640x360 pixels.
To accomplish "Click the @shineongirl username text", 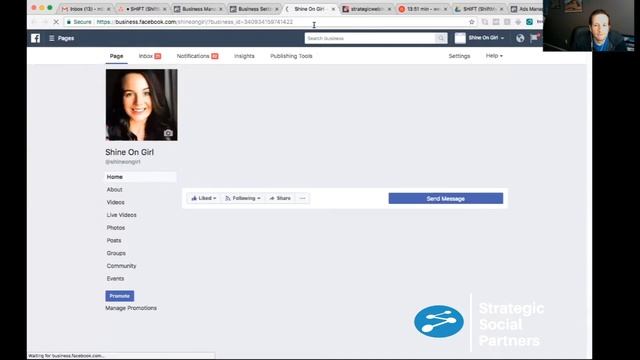I will pyautogui.click(x=123, y=162).
